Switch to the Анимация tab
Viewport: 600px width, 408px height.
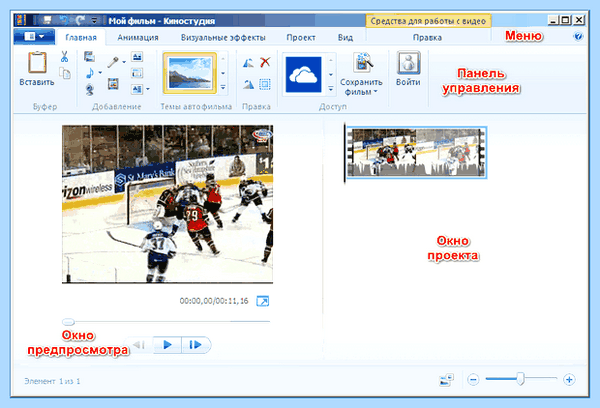pos(138,38)
